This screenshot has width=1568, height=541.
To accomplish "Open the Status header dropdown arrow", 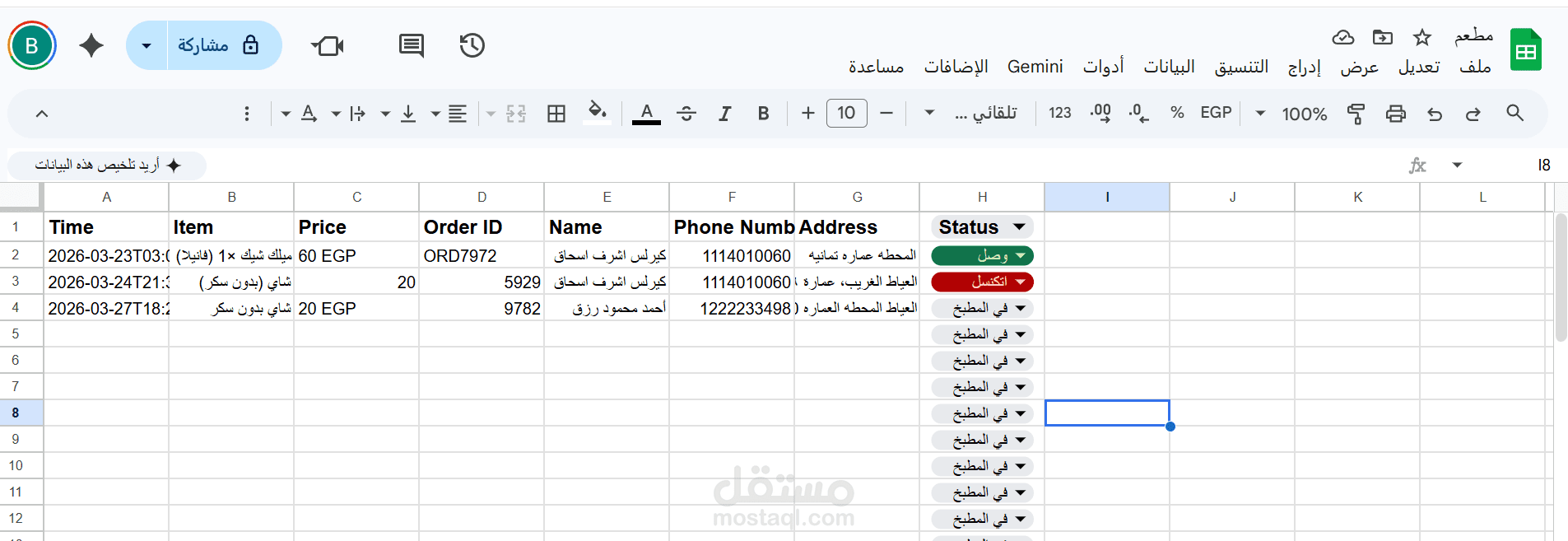I will pos(1019,226).
